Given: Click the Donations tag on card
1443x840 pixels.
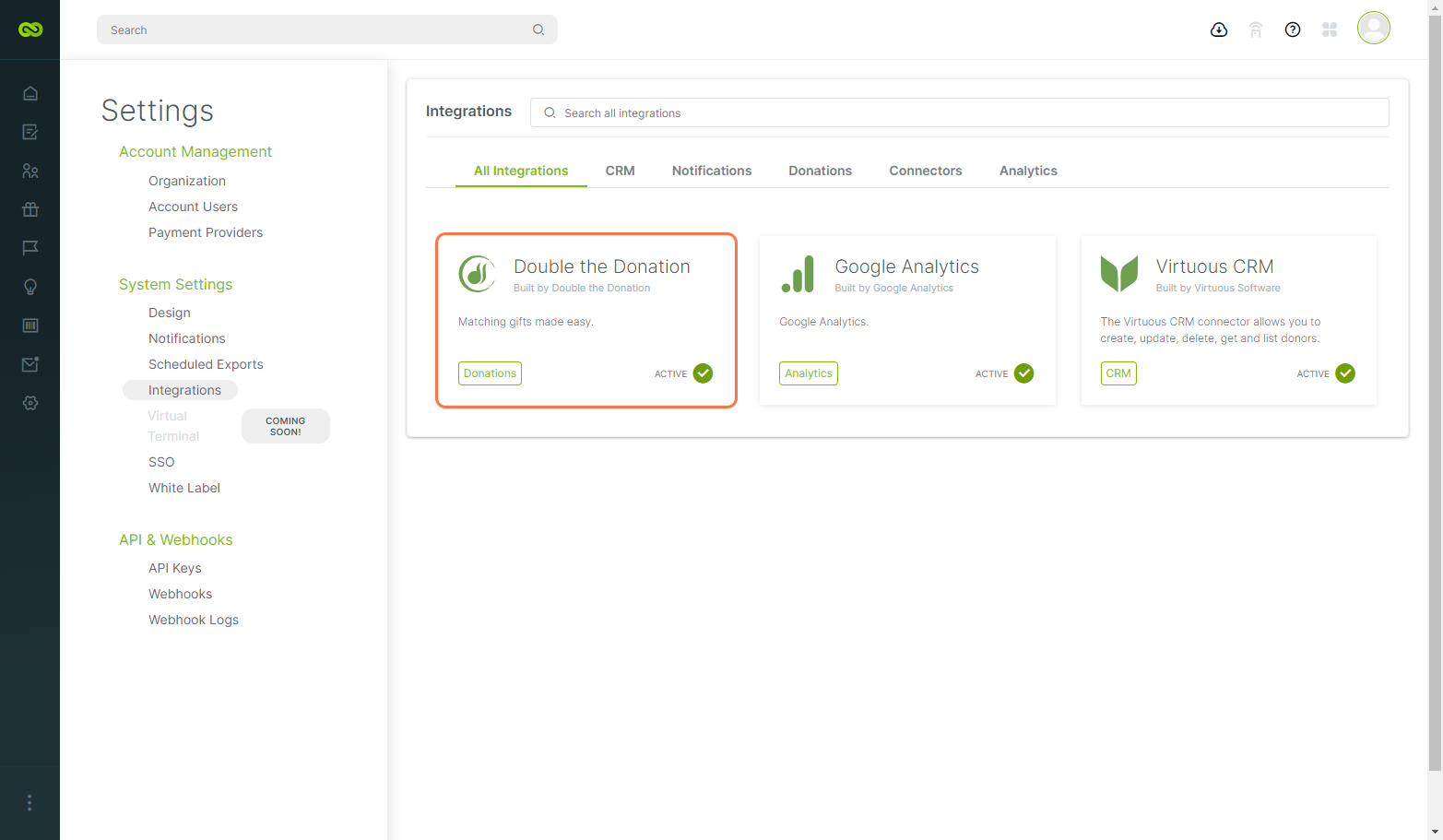Looking at the screenshot, I should 490,373.
